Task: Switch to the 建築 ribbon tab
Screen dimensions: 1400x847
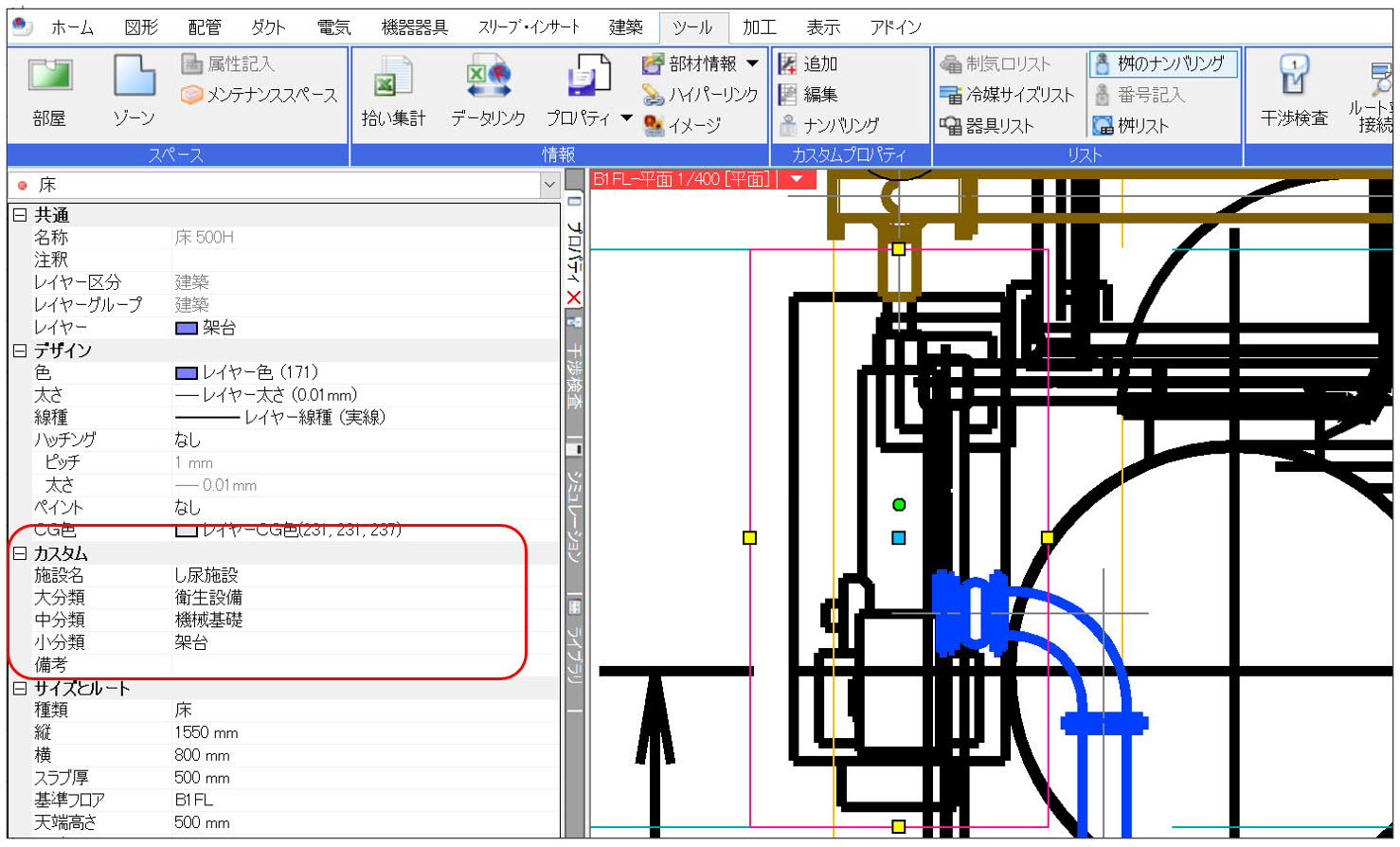Action: coord(625,27)
